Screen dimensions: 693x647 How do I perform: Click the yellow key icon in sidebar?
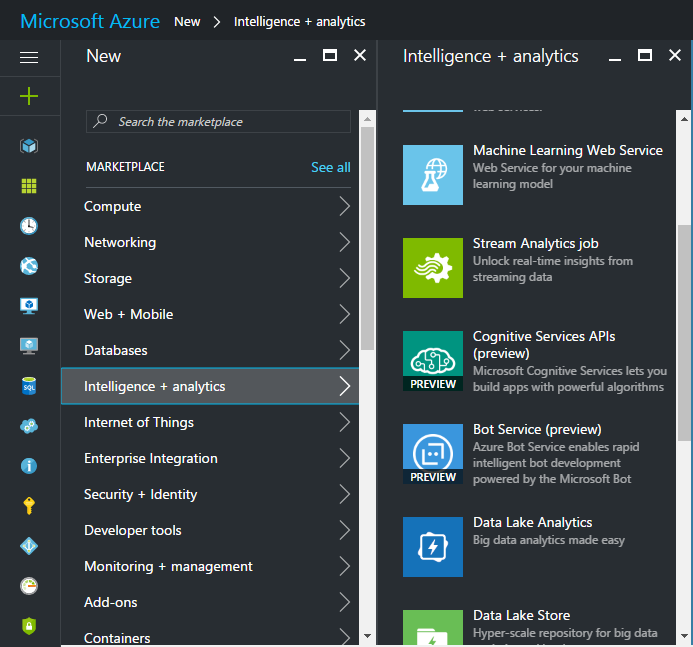click(29, 506)
